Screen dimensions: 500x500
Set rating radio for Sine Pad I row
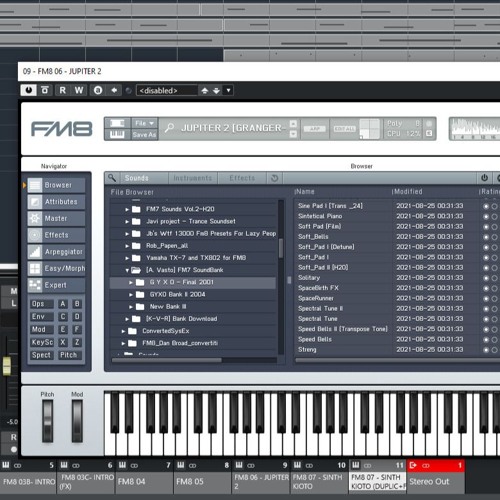(x=486, y=206)
